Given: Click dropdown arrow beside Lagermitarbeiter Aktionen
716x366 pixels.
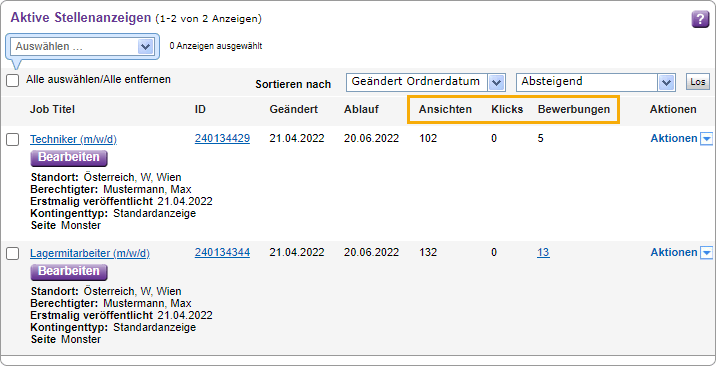Looking at the screenshot, I should [x=706, y=253].
